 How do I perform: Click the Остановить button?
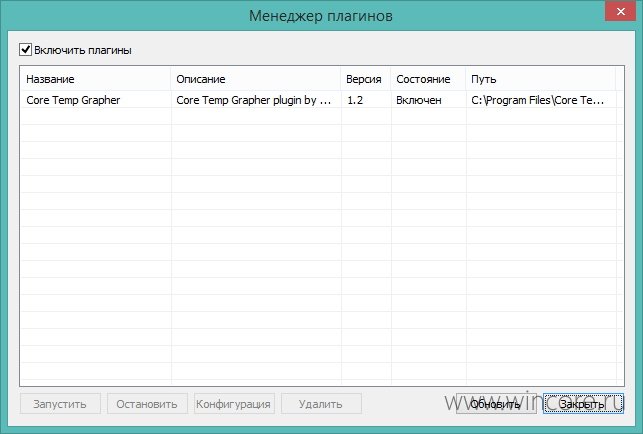(147, 404)
